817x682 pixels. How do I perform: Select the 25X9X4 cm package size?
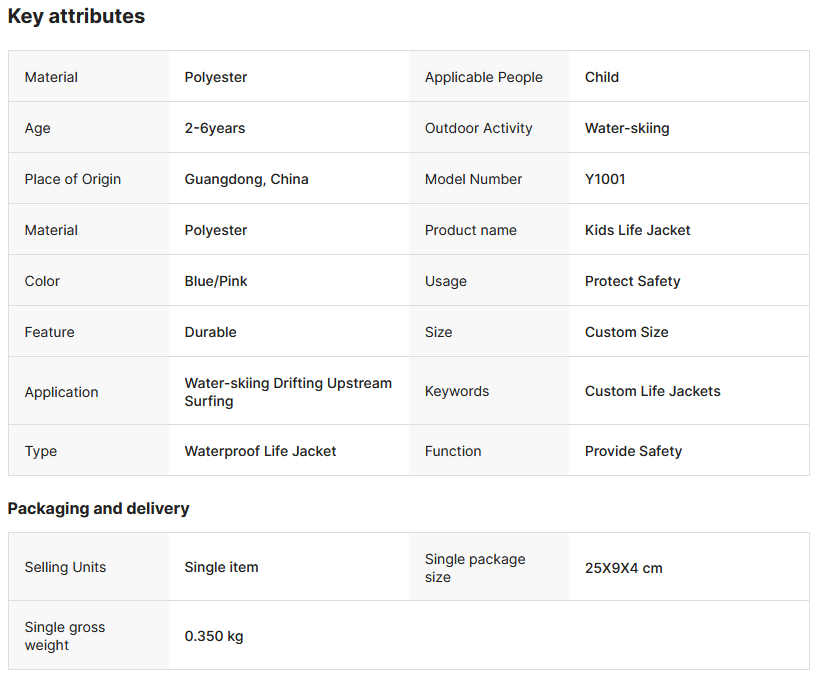point(623,568)
